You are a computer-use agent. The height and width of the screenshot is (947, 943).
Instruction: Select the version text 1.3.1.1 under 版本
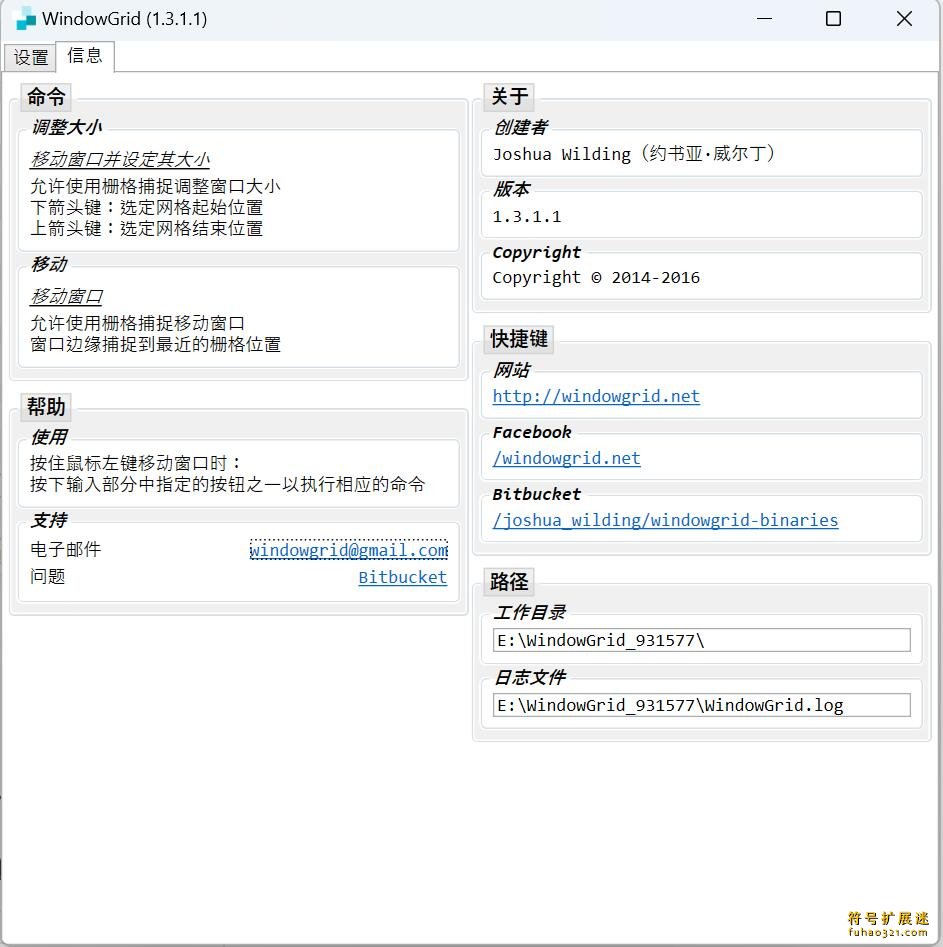526,217
